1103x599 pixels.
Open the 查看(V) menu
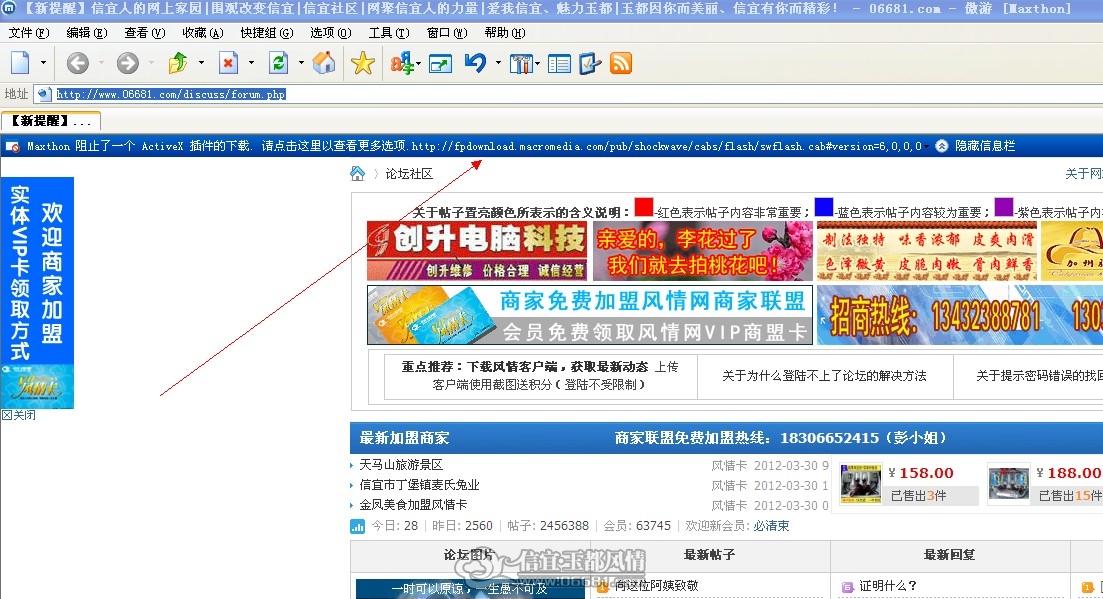coord(144,33)
